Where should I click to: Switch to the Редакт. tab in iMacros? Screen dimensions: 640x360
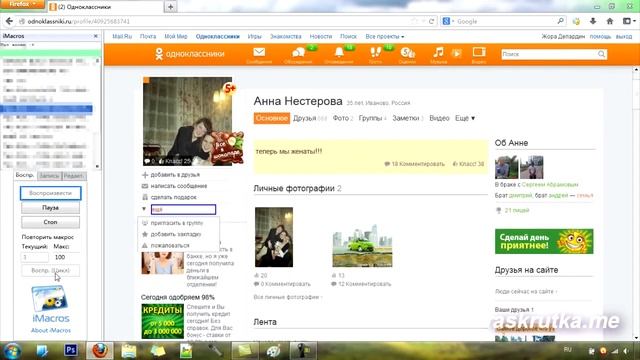pyautogui.click(x=74, y=176)
